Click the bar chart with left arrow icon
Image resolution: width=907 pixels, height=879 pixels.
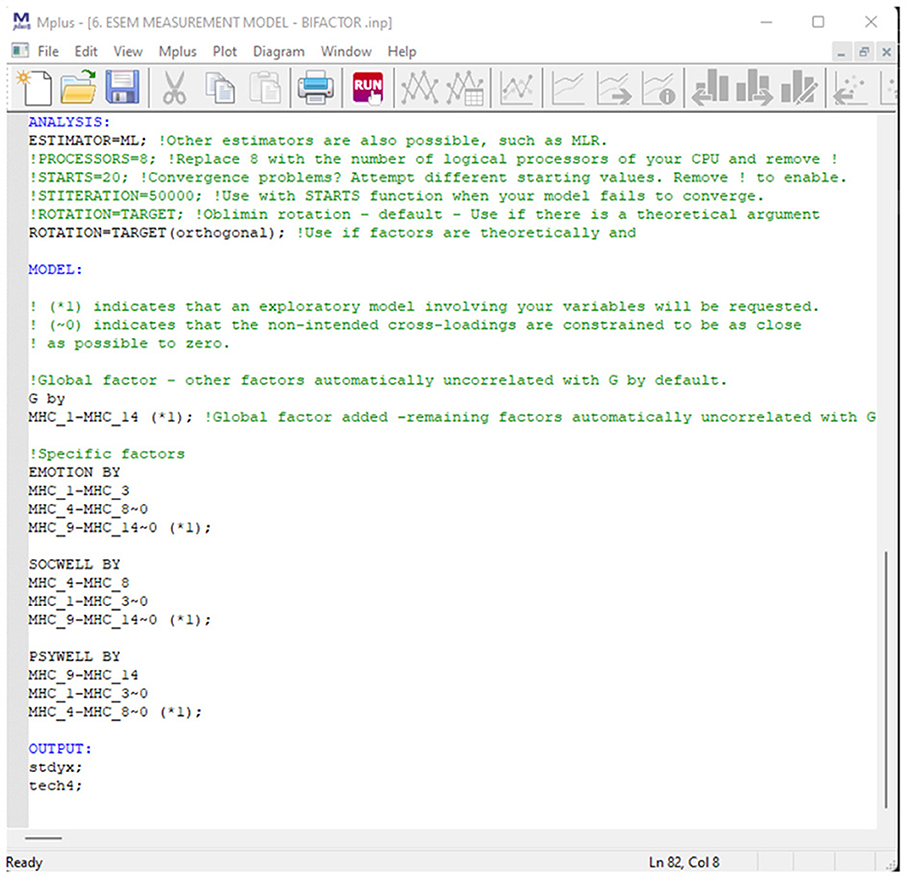pos(710,88)
